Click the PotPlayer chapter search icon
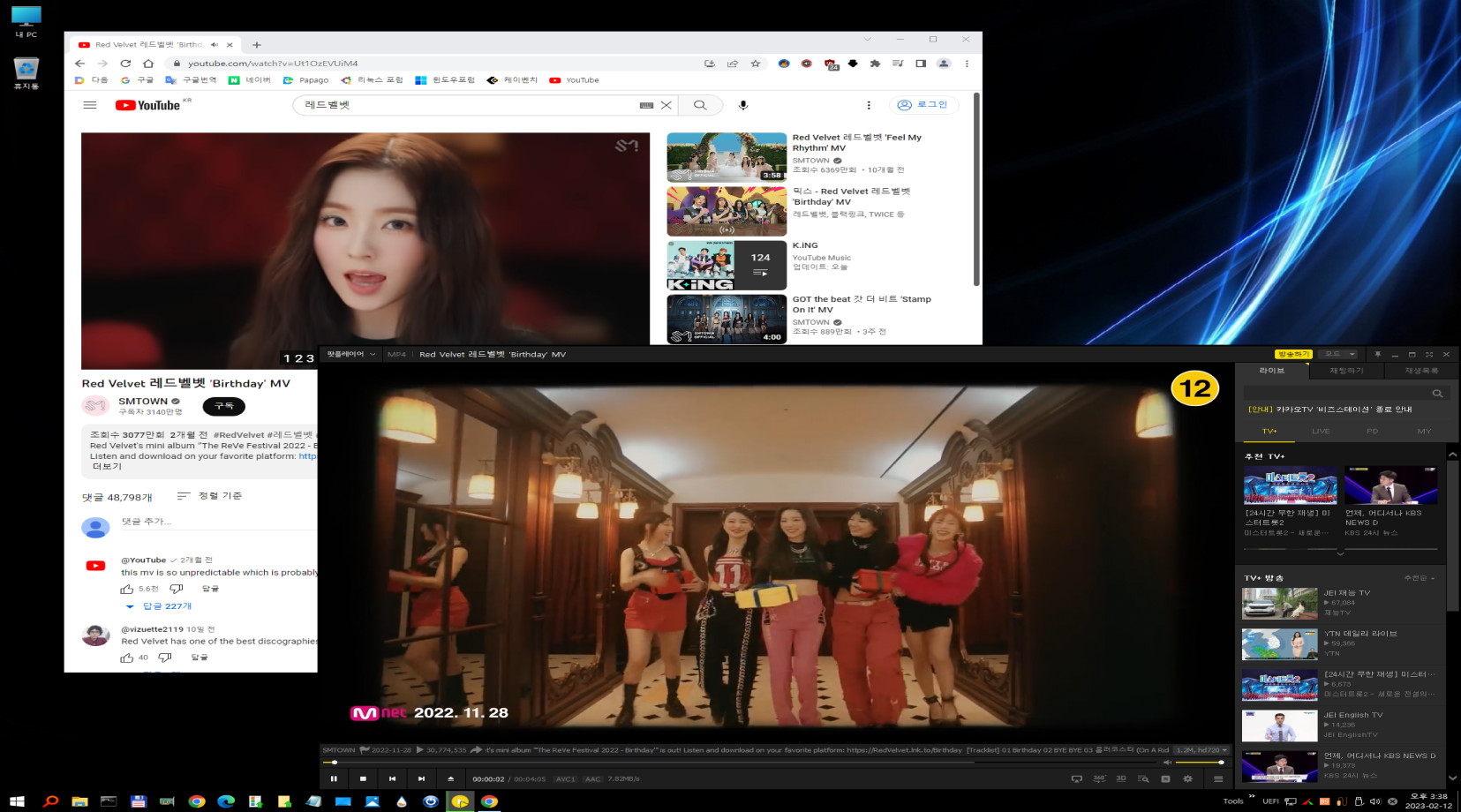 pos(1143,778)
